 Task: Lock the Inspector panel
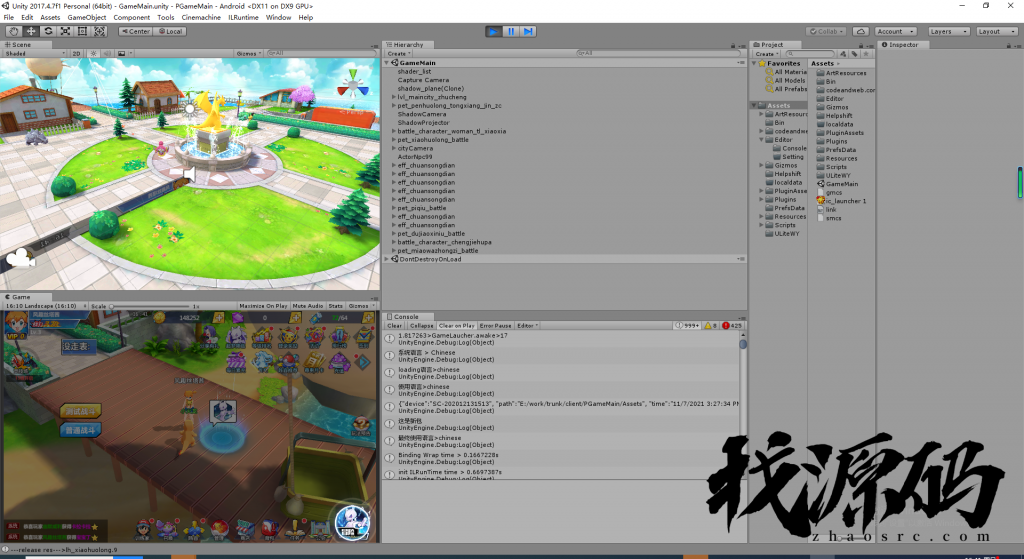pos(1009,45)
